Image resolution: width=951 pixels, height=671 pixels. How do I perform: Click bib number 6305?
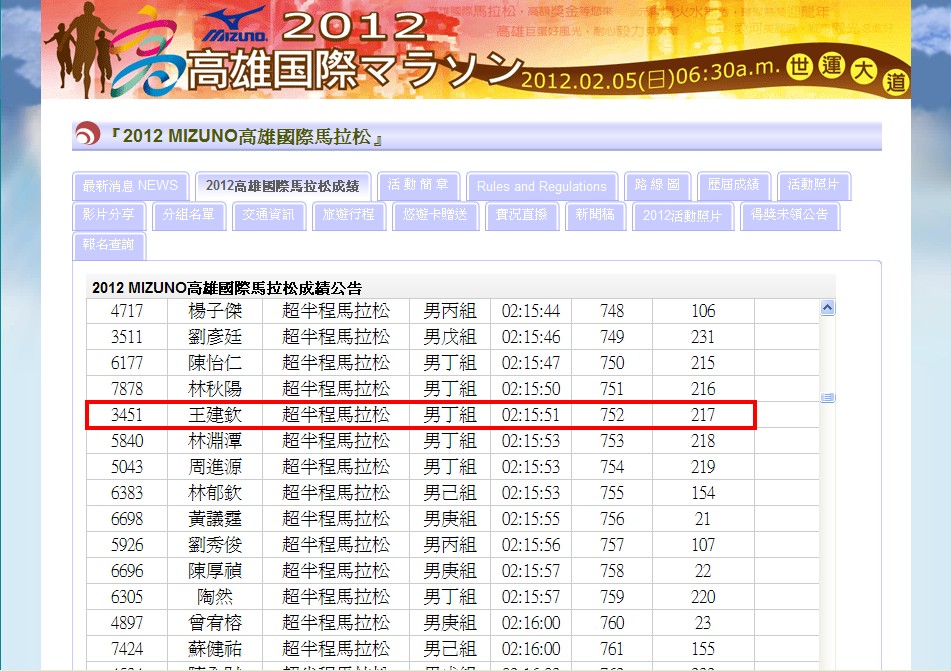[127, 598]
